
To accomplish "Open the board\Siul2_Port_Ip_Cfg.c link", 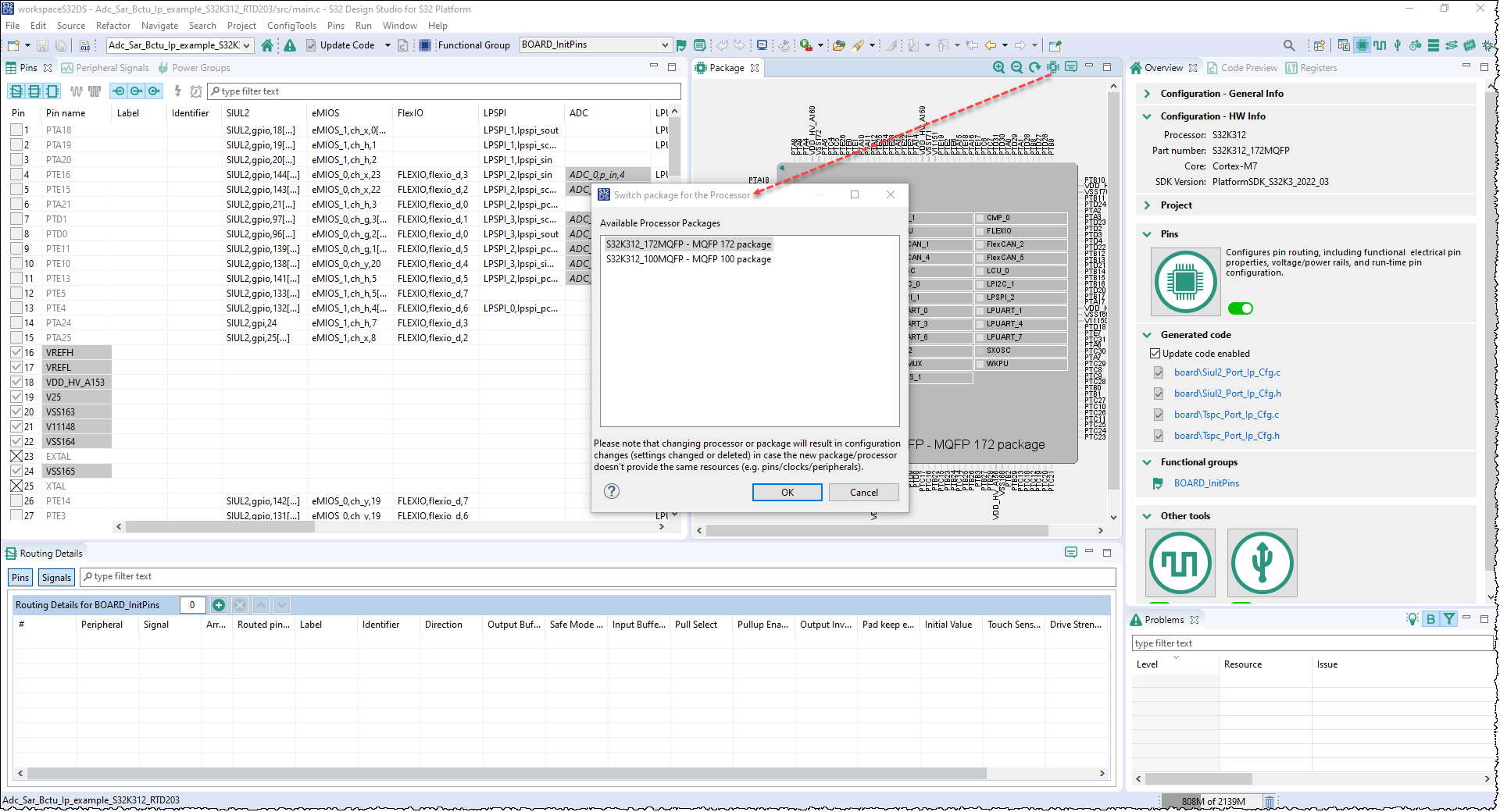I will (x=1227, y=372).
